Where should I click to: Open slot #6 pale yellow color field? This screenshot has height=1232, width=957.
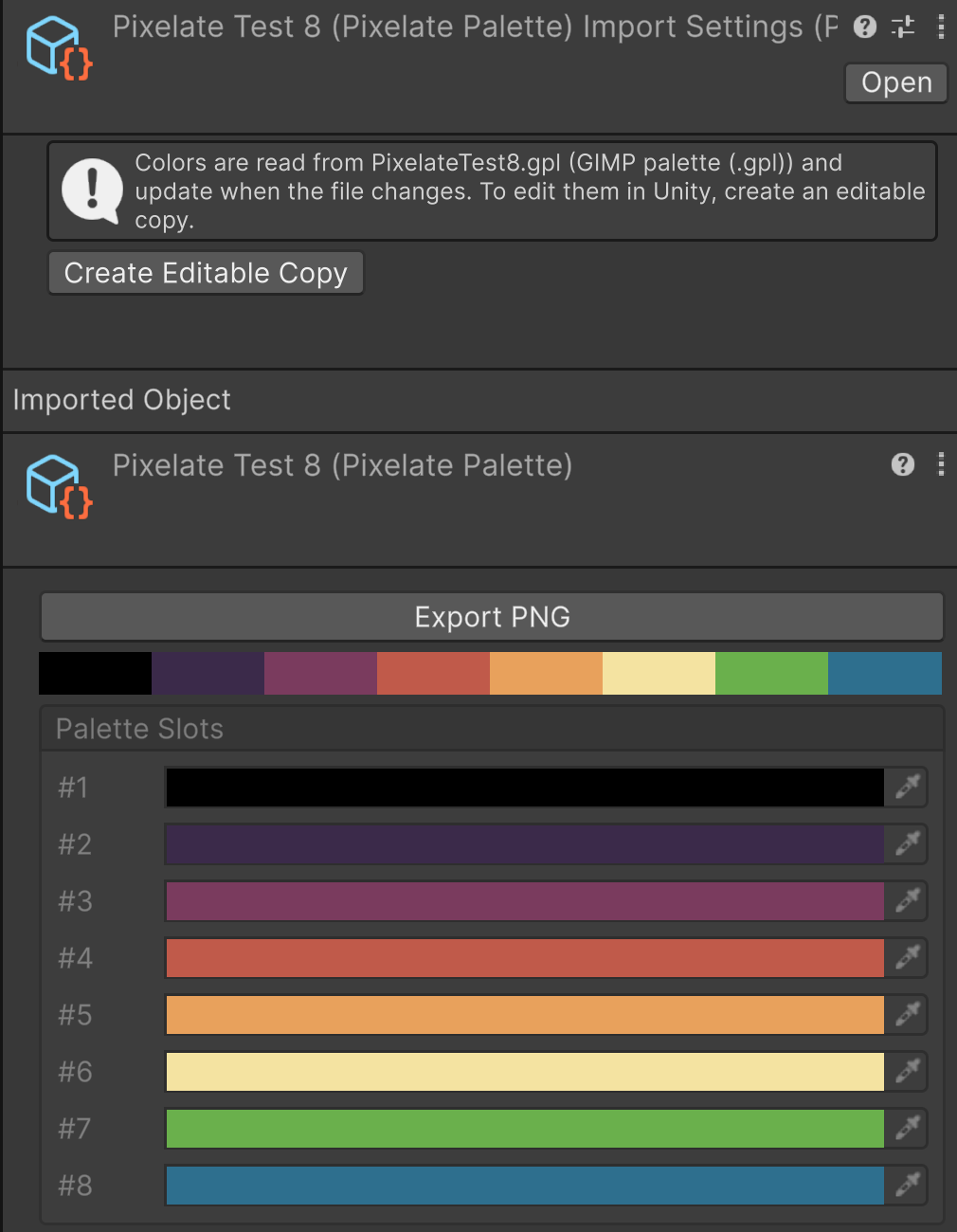[525, 1072]
